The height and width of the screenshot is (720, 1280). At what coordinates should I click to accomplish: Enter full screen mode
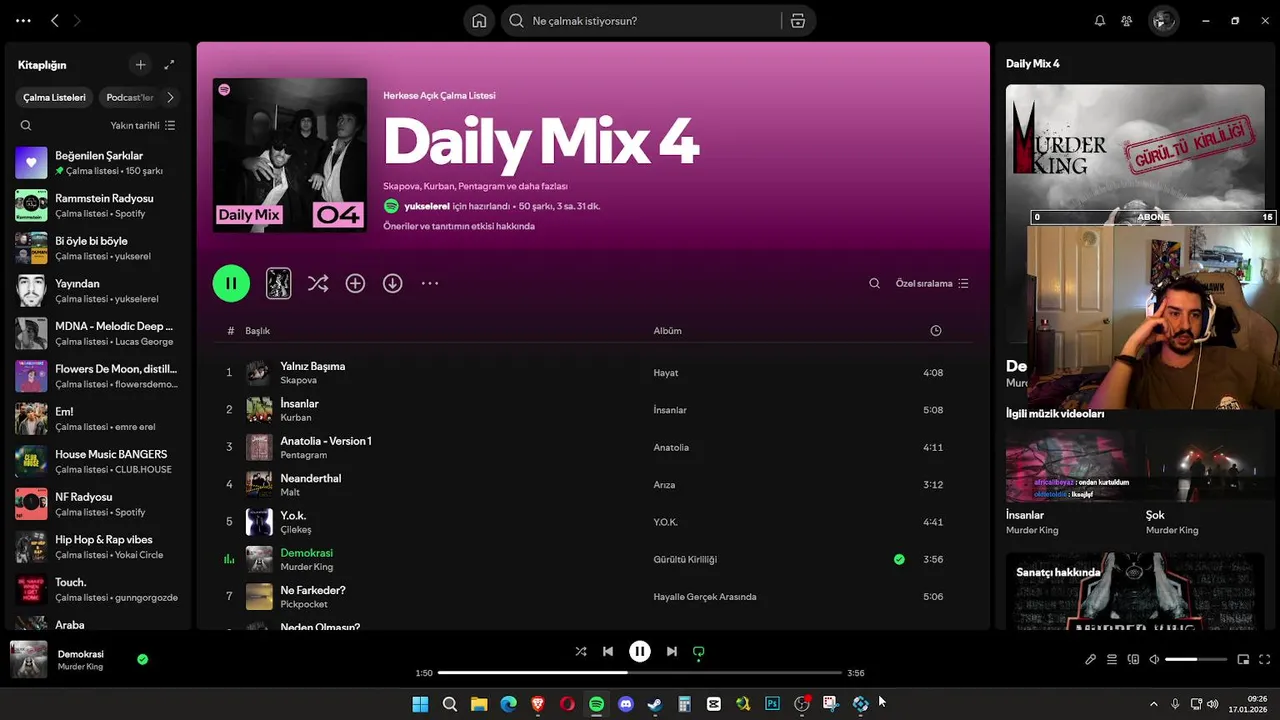click(1265, 660)
